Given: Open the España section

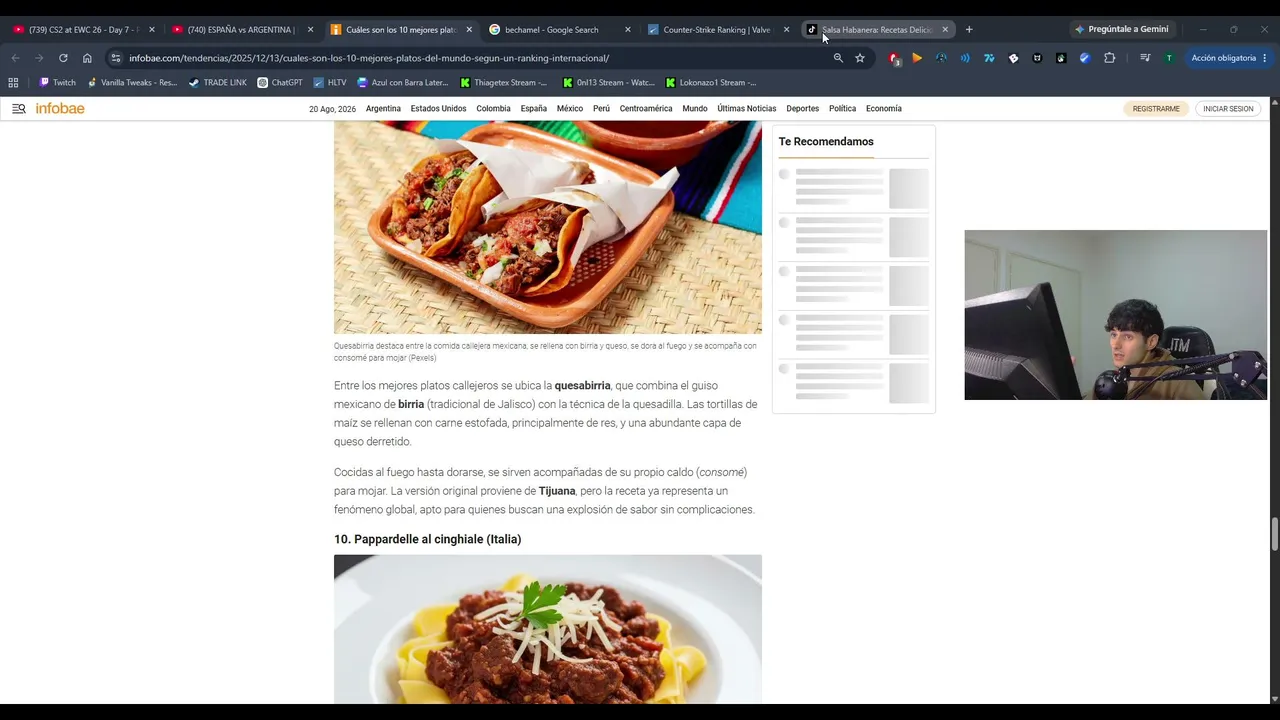Looking at the screenshot, I should click(534, 108).
